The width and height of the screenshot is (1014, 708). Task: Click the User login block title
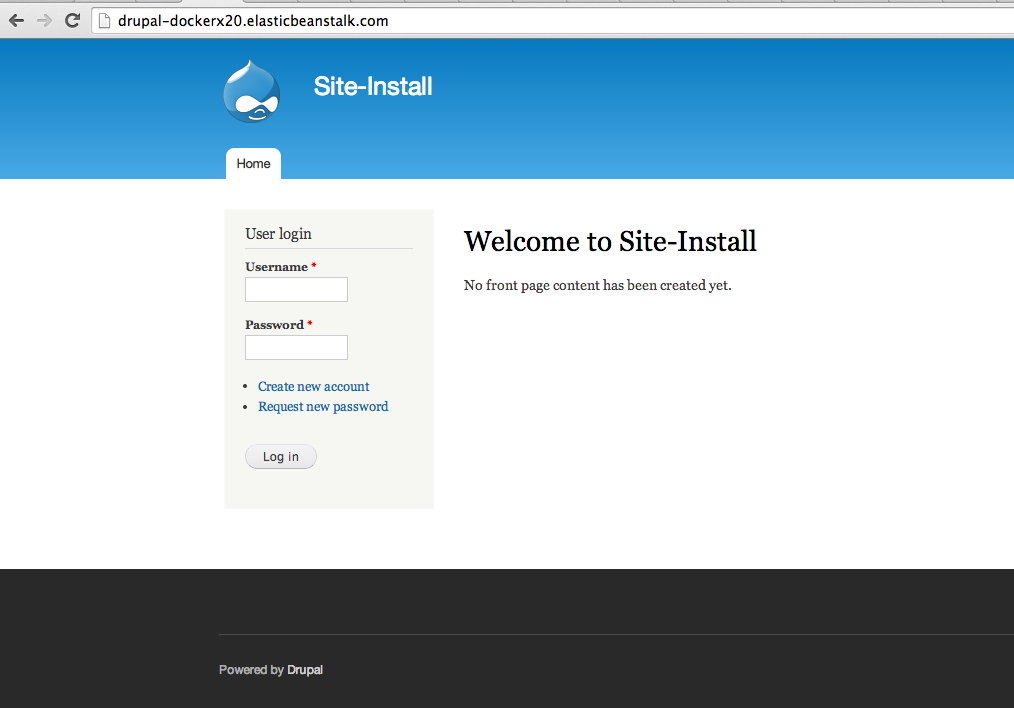click(278, 233)
